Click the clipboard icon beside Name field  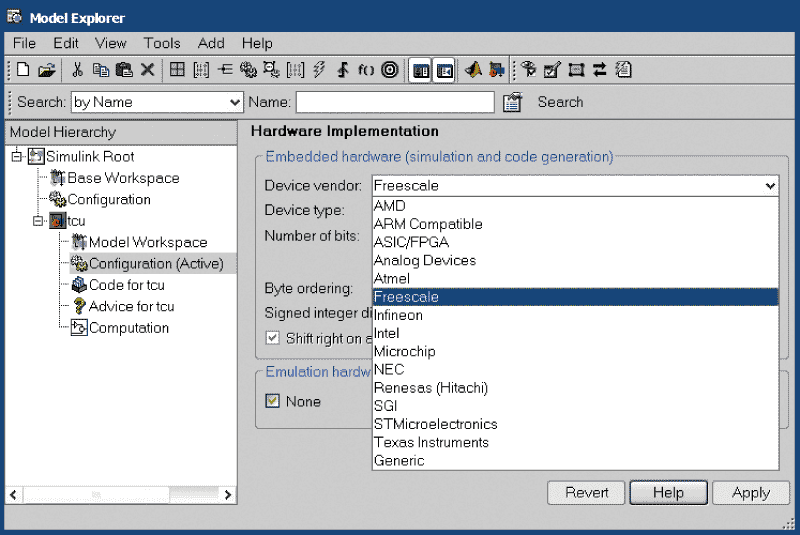click(512, 102)
